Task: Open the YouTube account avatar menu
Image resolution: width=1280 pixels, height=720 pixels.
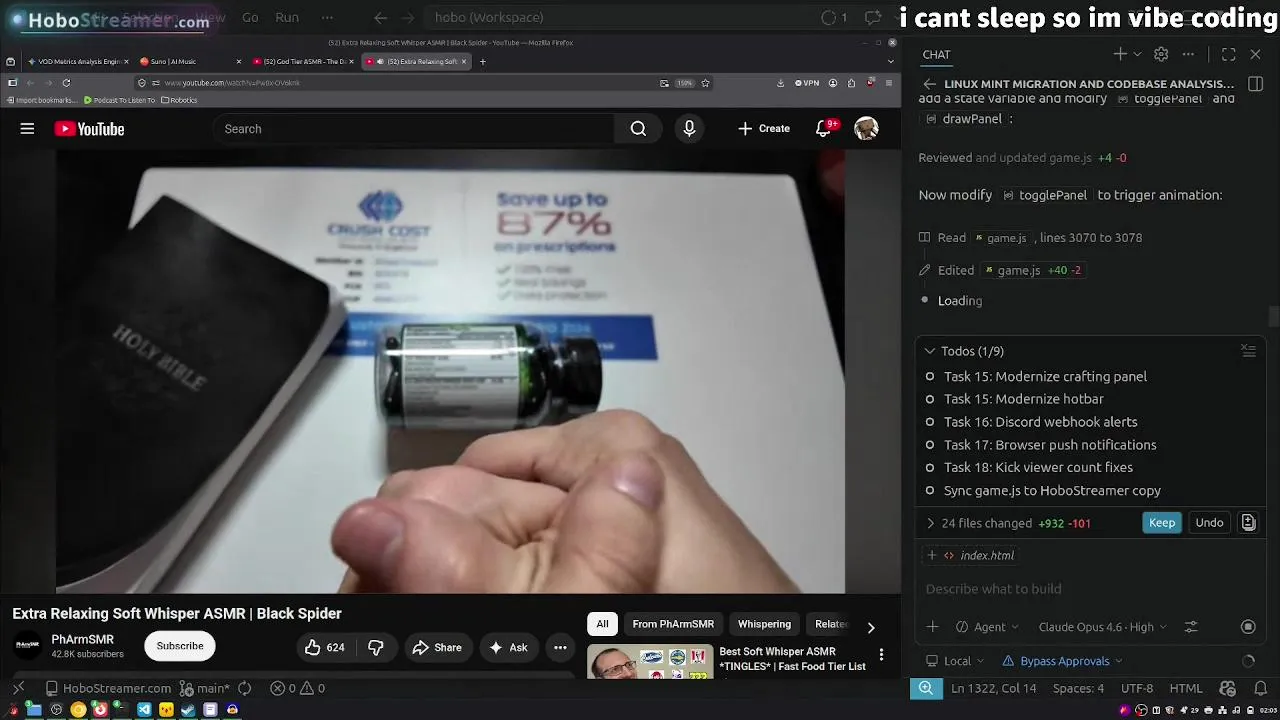Action: point(866,128)
